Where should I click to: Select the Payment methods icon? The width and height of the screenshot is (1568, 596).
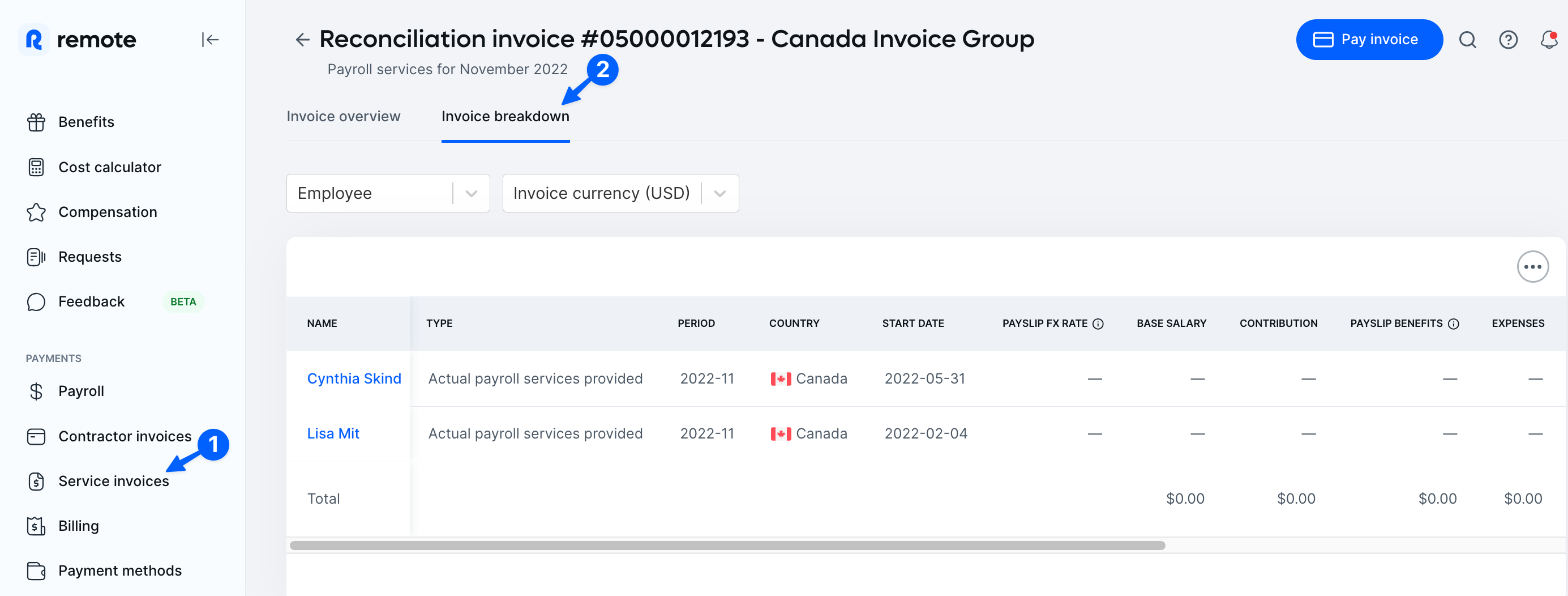click(37, 571)
